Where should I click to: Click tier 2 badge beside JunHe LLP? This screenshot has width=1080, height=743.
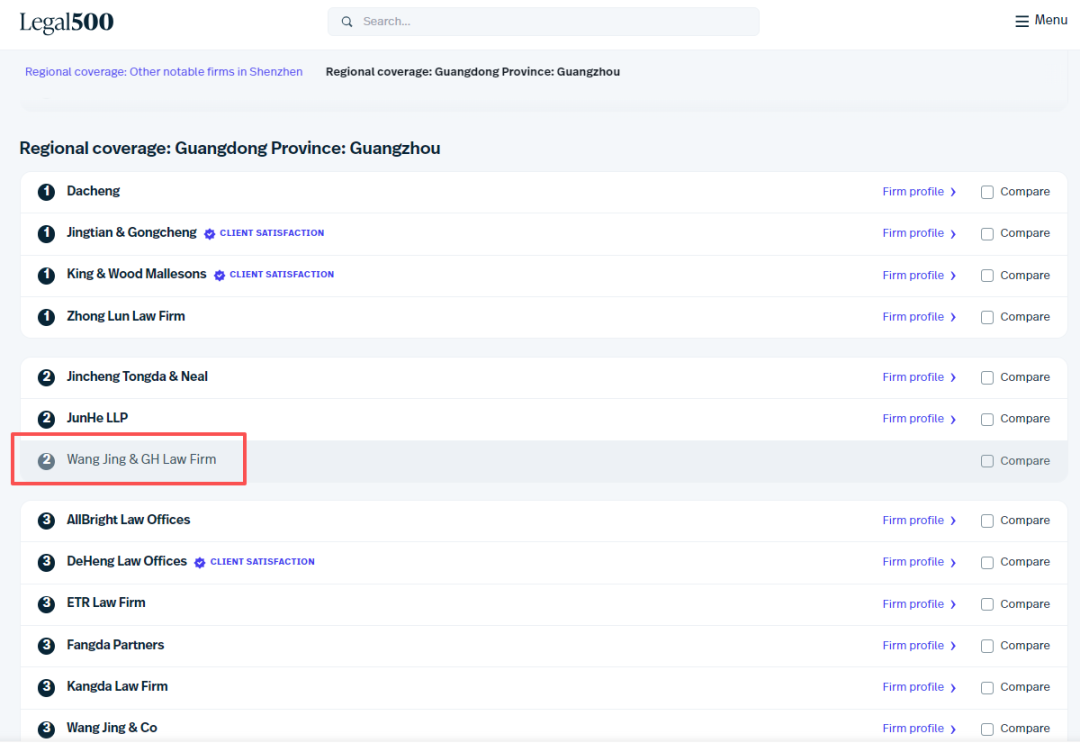(x=46, y=419)
